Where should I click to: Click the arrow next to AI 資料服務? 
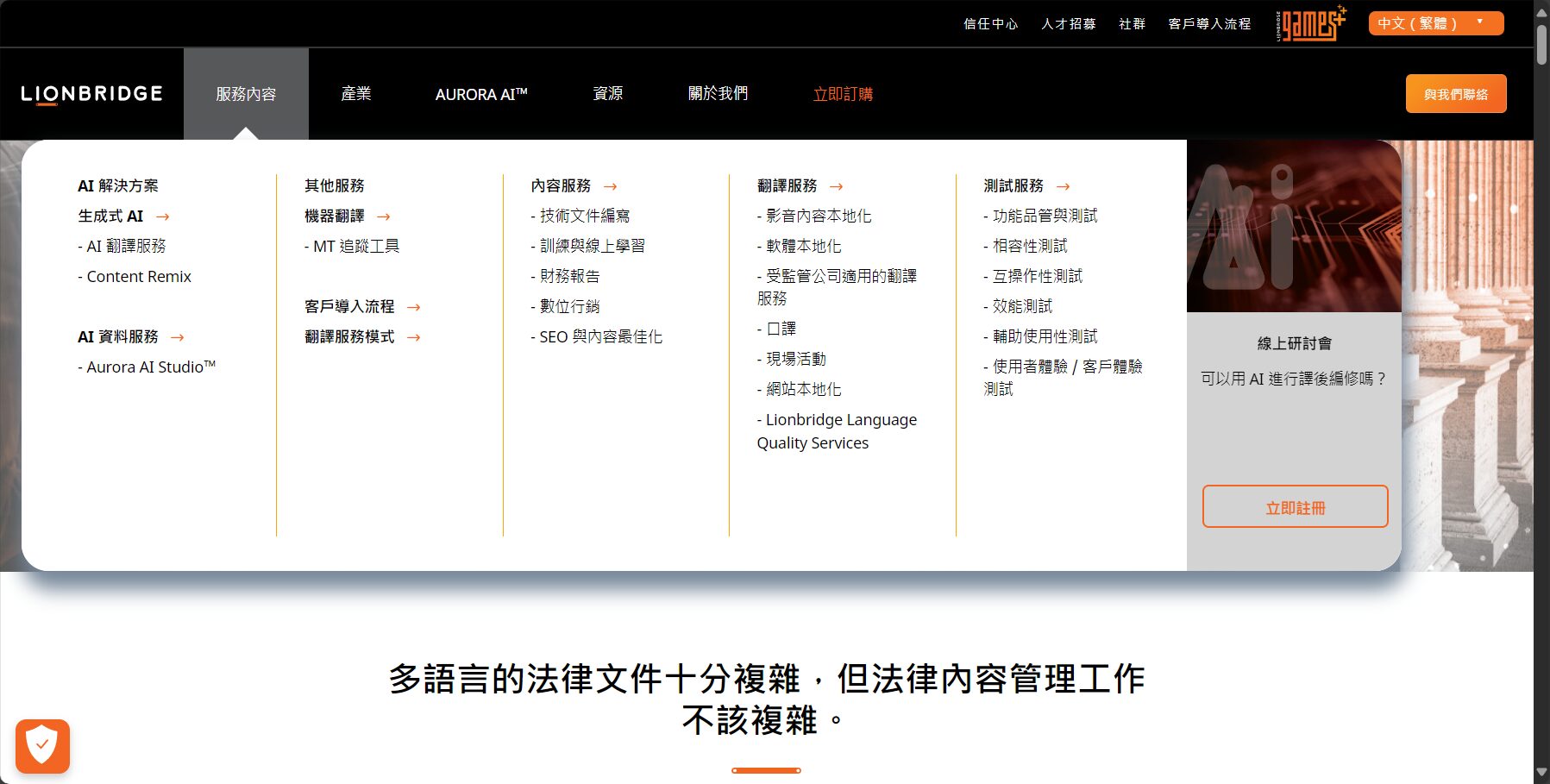tap(178, 338)
